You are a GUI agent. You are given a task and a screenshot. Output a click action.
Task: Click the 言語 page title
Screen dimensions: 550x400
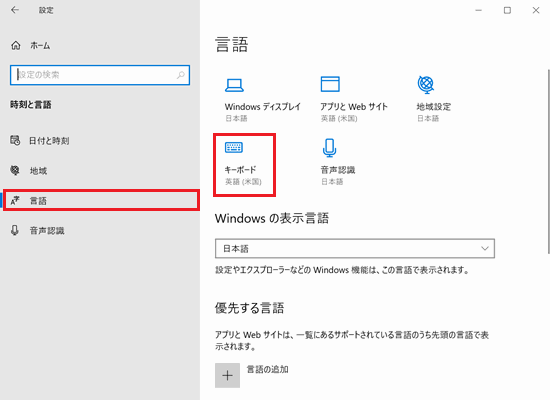point(232,45)
